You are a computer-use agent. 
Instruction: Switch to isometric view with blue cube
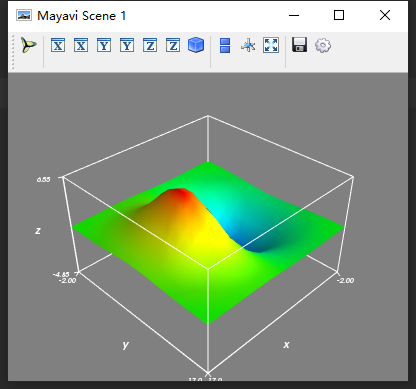pos(196,45)
